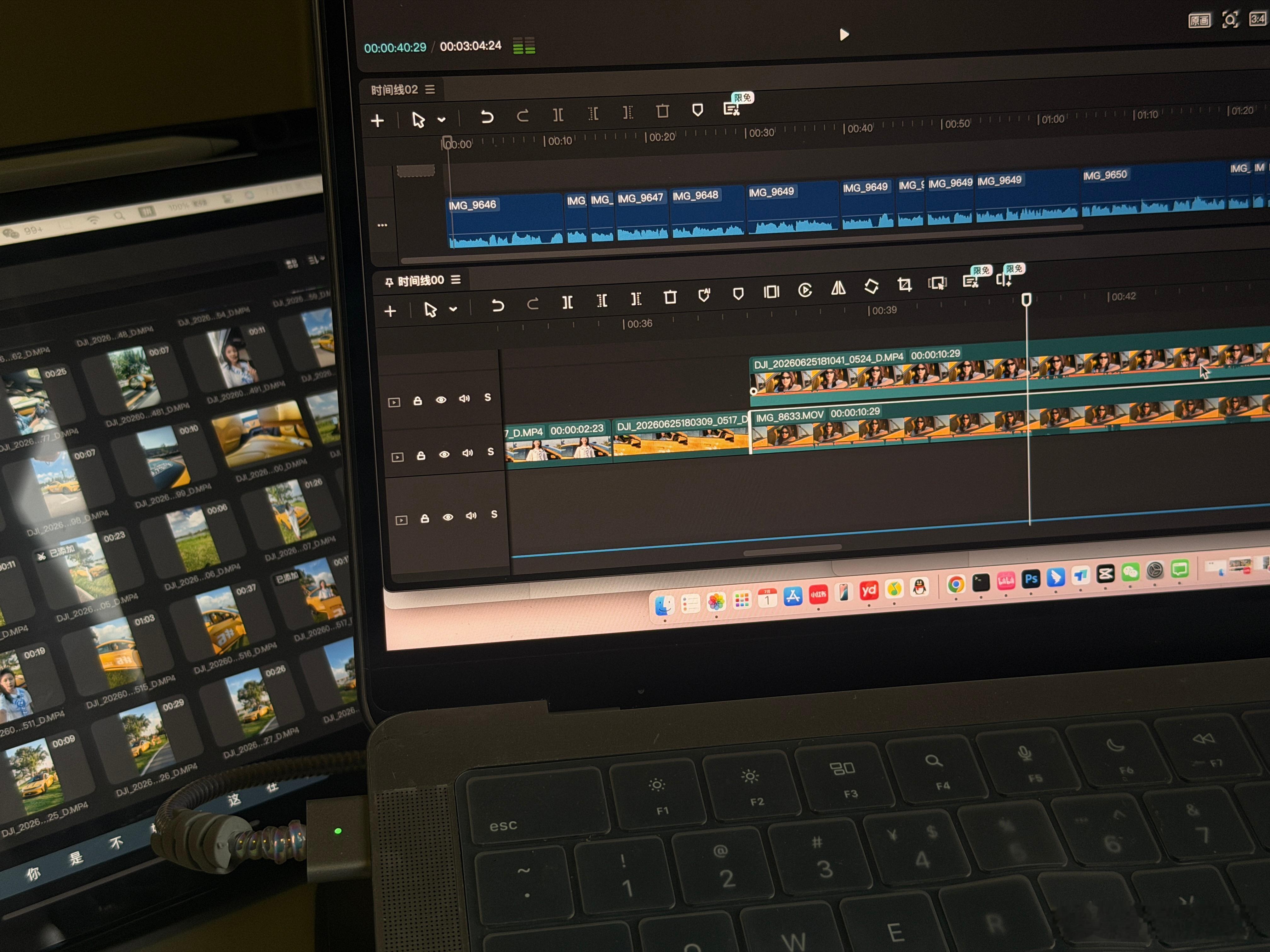The width and height of the screenshot is (1270, 952).
Task: Click the 时间线02 playhead at 00:00
Action: pyautogui.click(x=447, y=142)
